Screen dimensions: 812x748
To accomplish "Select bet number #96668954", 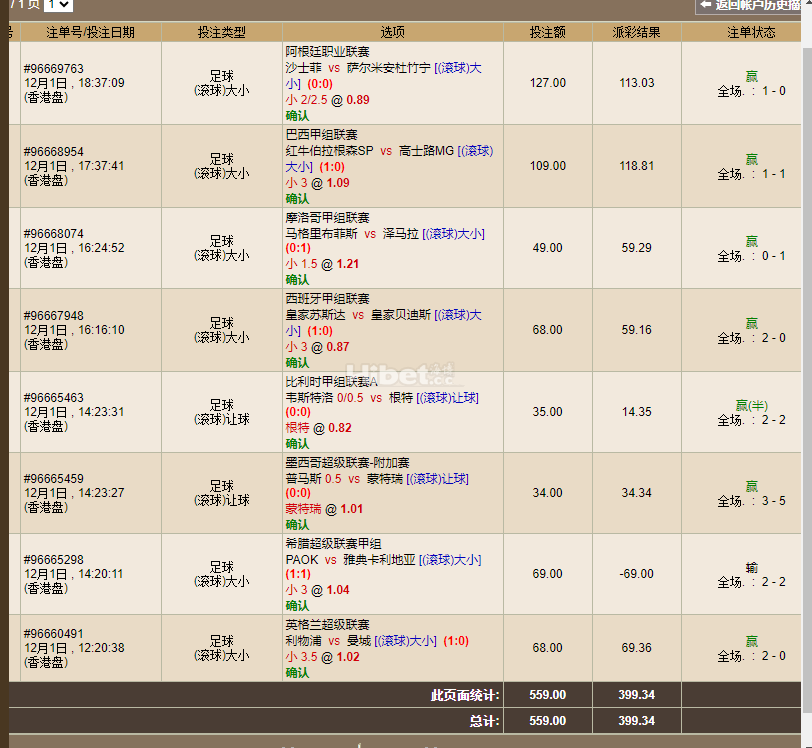I will 54,152.
